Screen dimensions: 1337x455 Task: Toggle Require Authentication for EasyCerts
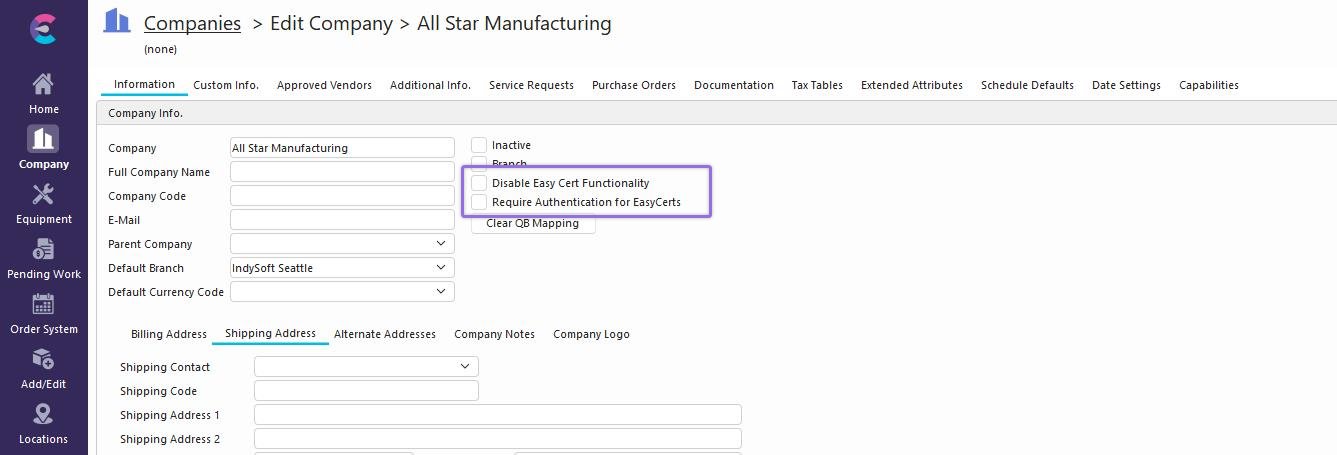[x=479, y=202]
